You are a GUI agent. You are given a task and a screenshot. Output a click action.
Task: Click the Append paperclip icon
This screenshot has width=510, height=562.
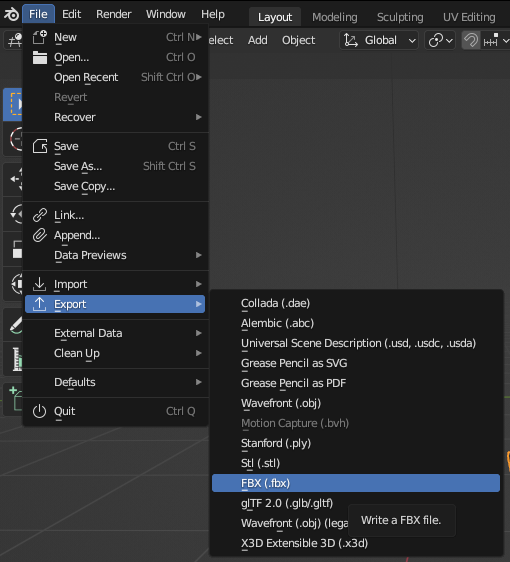point(39,235)
